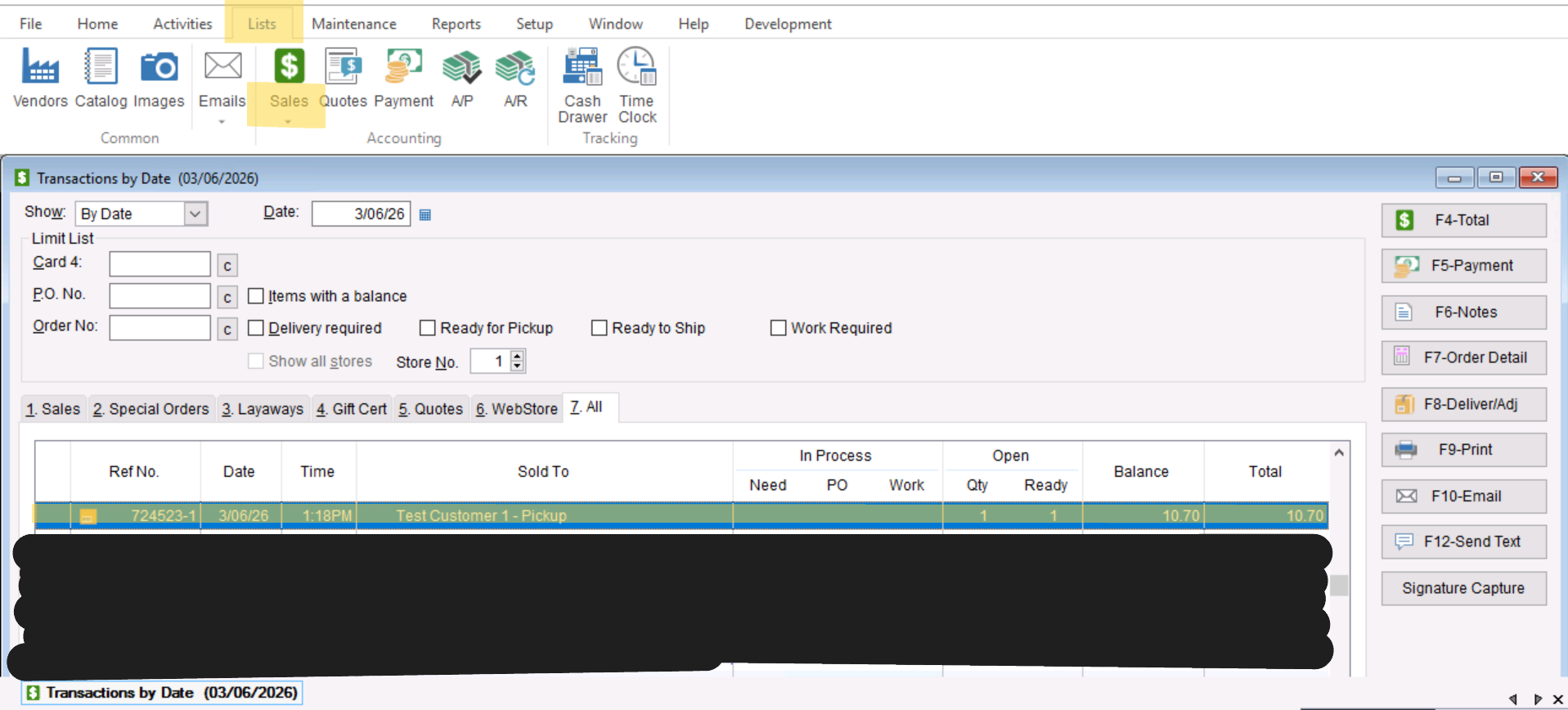The image size is (1568, 710).
Task: Switch to the Special Orders tab
Action: [151, 409]
